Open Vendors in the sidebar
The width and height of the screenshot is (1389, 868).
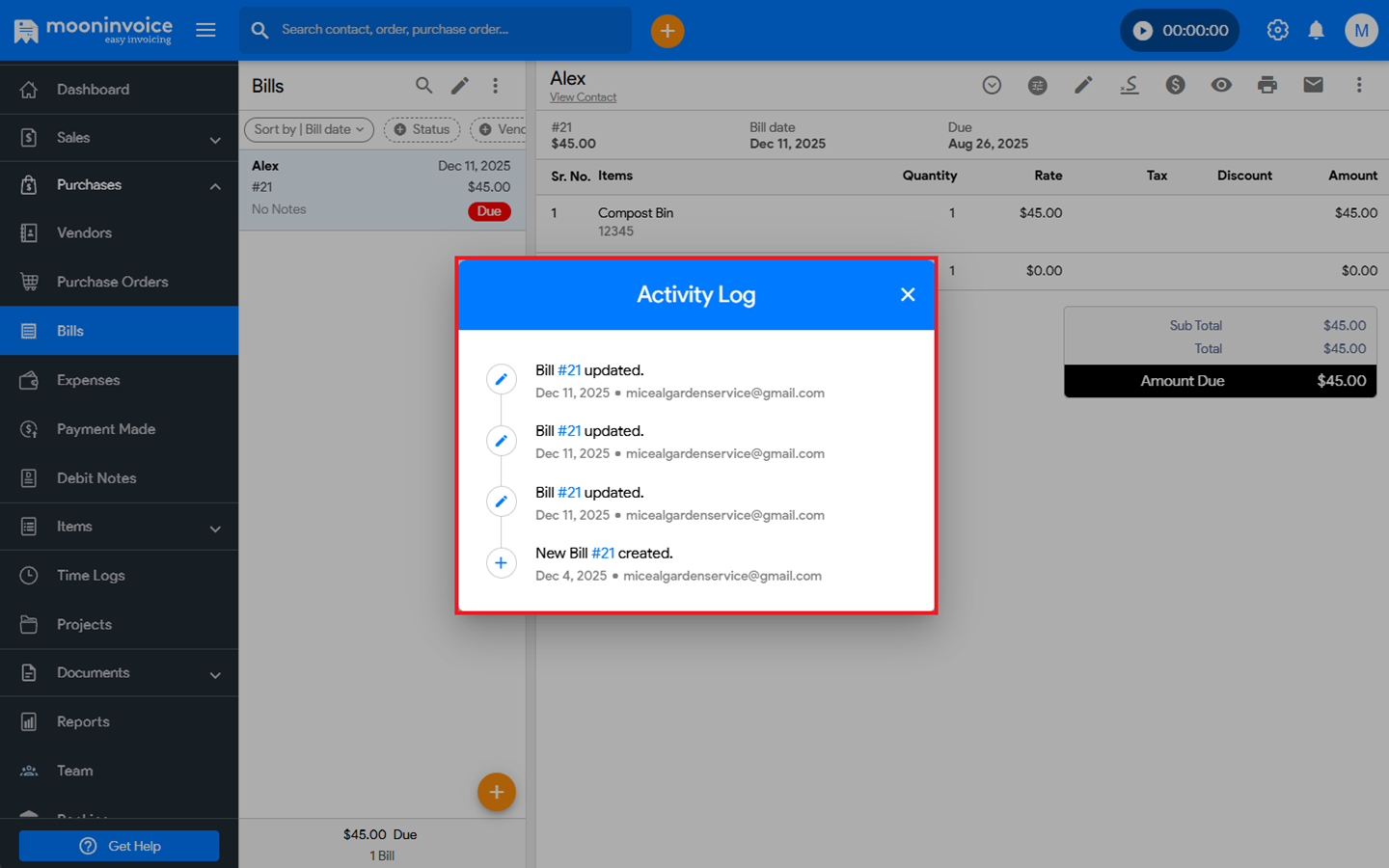click(x=84, y=233)
